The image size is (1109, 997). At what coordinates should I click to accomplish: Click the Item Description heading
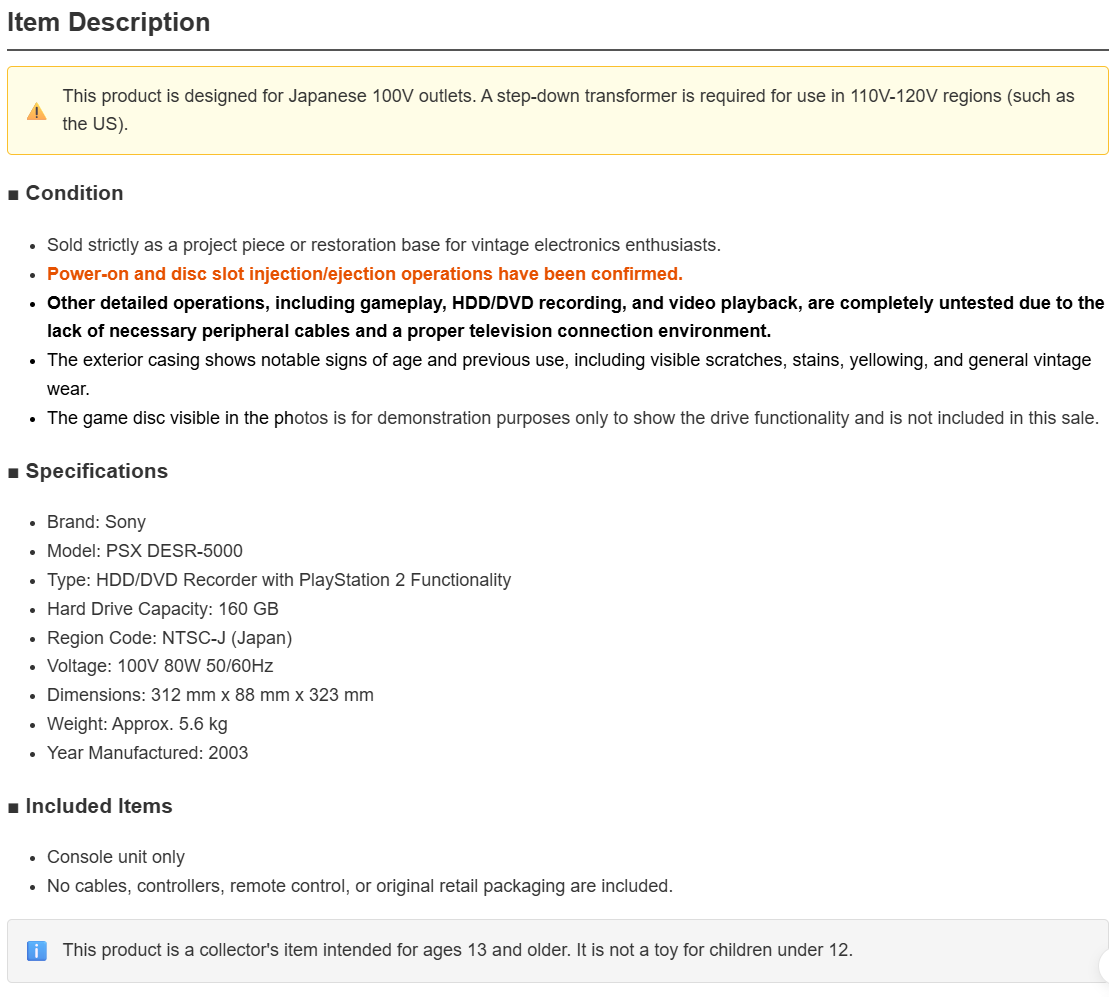[x=109, y=23]
